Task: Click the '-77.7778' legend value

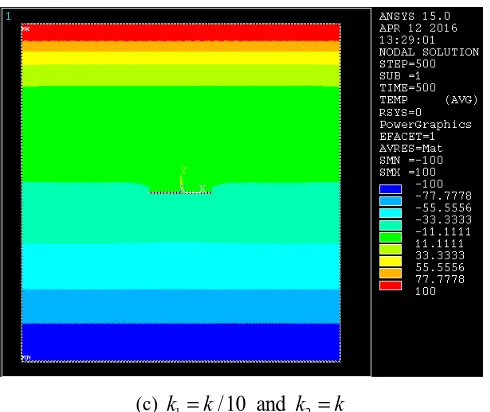Action: coord(443,196)
